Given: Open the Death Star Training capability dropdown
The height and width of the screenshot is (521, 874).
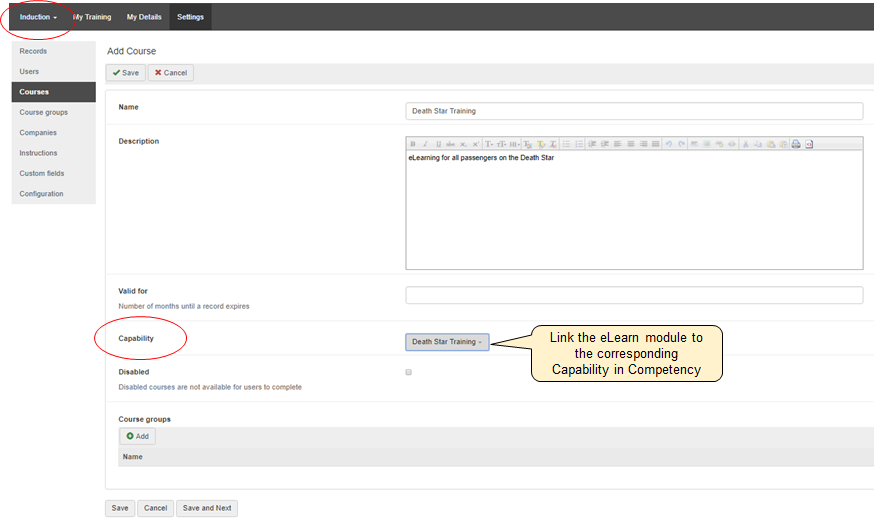Looking at the screenshot, I should [x=447, y=342].
